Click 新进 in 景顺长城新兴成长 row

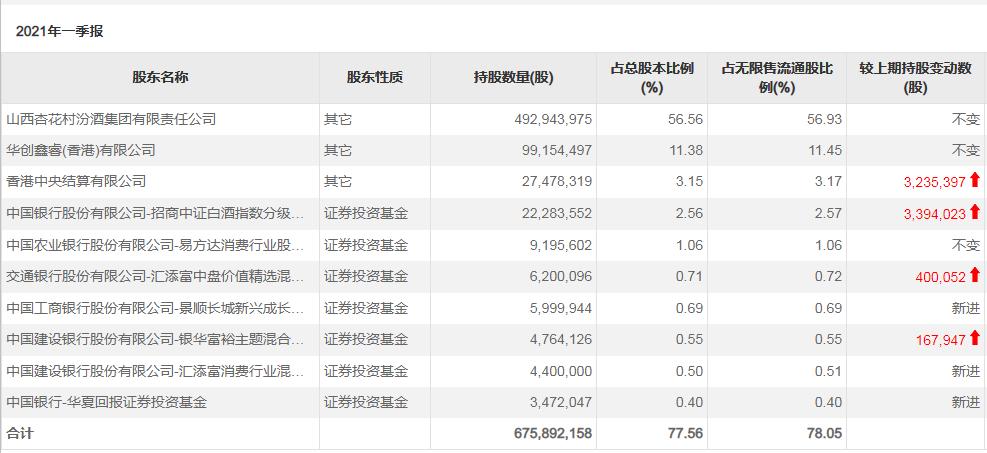click(x=966, y=308)
